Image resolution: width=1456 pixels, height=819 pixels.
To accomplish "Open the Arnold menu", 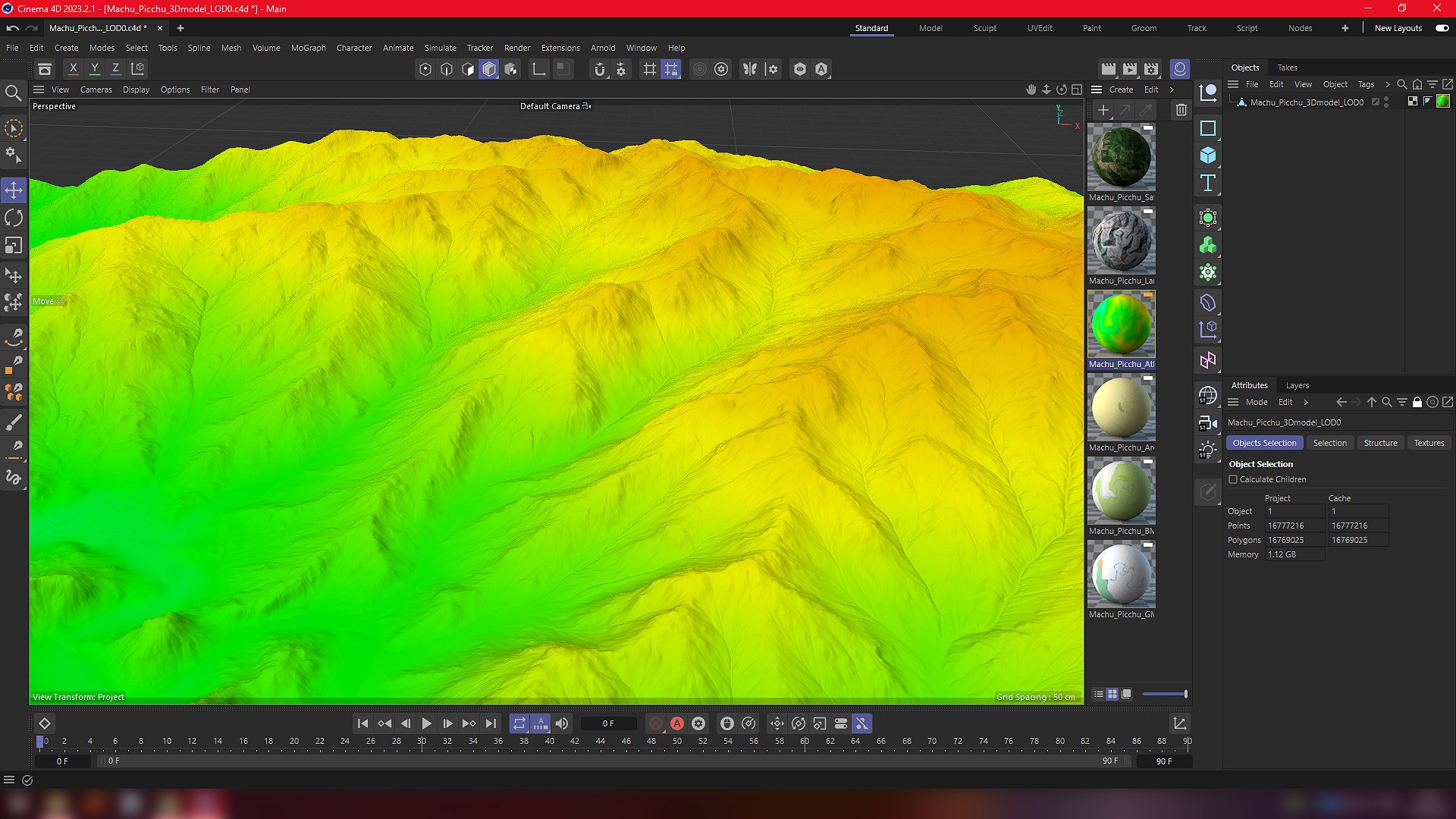I will (x=603, y=48).
